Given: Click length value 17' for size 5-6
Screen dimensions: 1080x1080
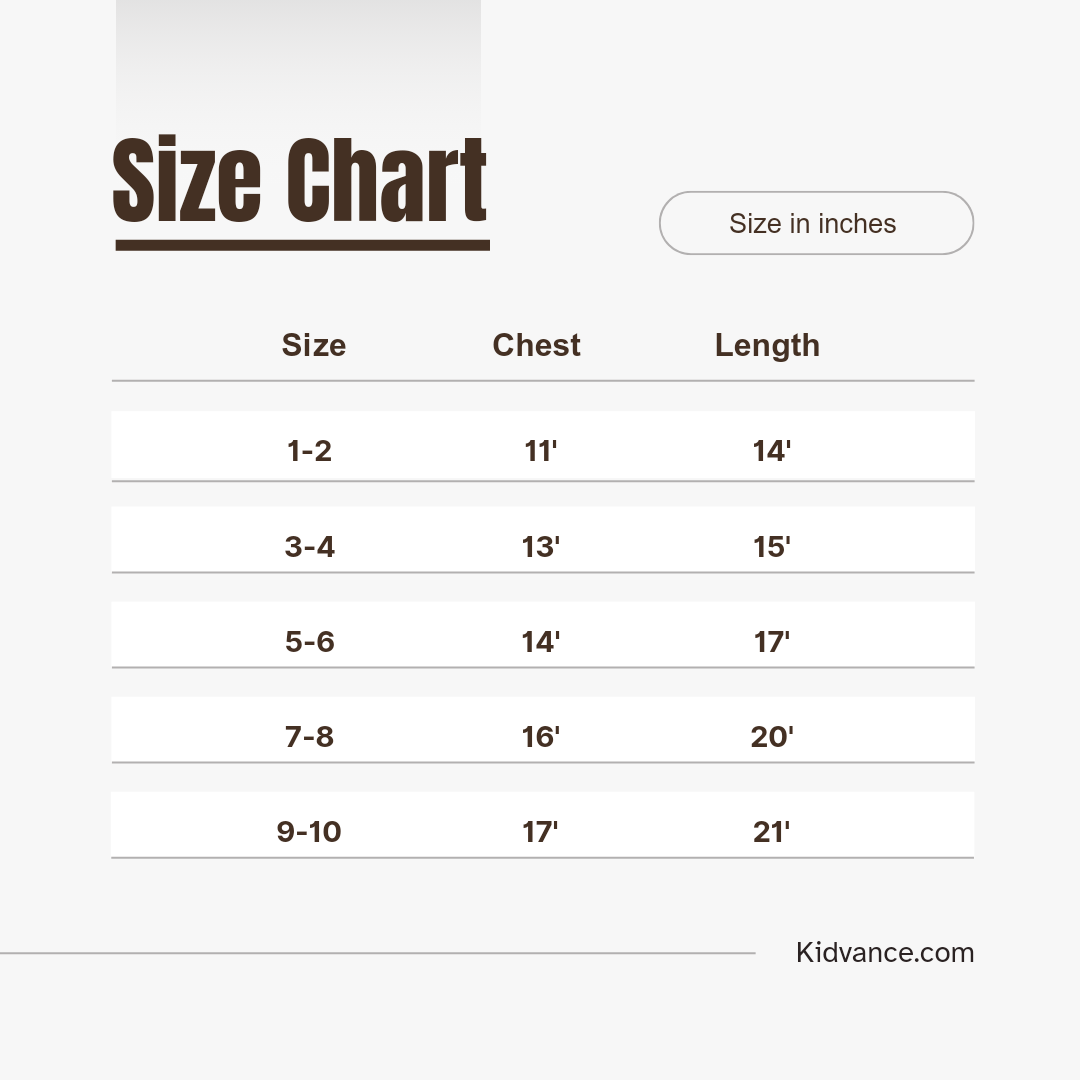Looking at the screenshot, I should tap(771, 642).
